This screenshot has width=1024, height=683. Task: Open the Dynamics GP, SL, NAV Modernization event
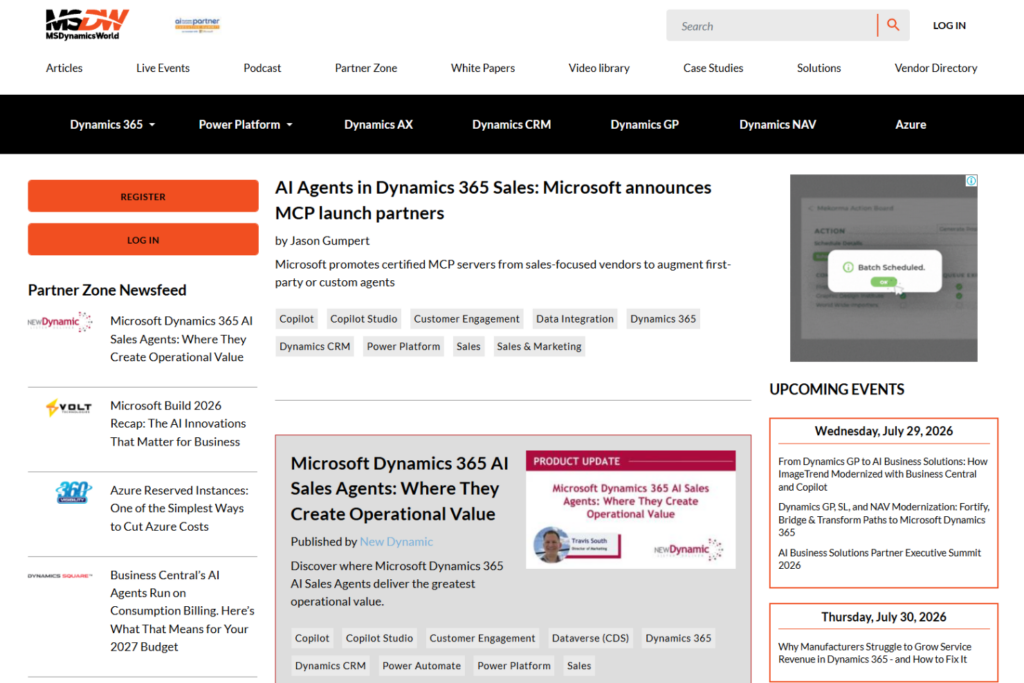[x=884, y=520]
